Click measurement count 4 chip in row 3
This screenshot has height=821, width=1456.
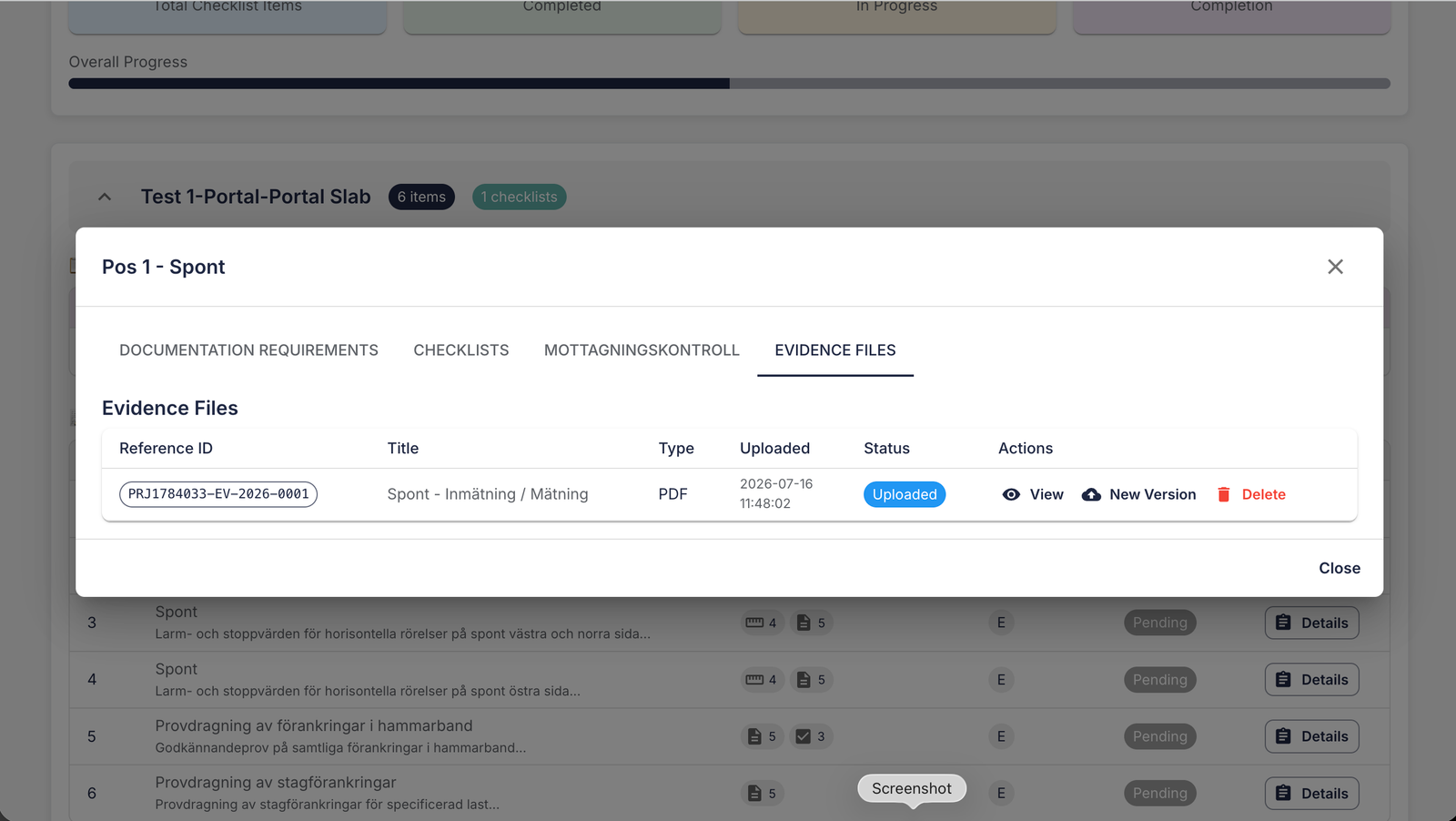pyautogui.click(x=762, y=623)
